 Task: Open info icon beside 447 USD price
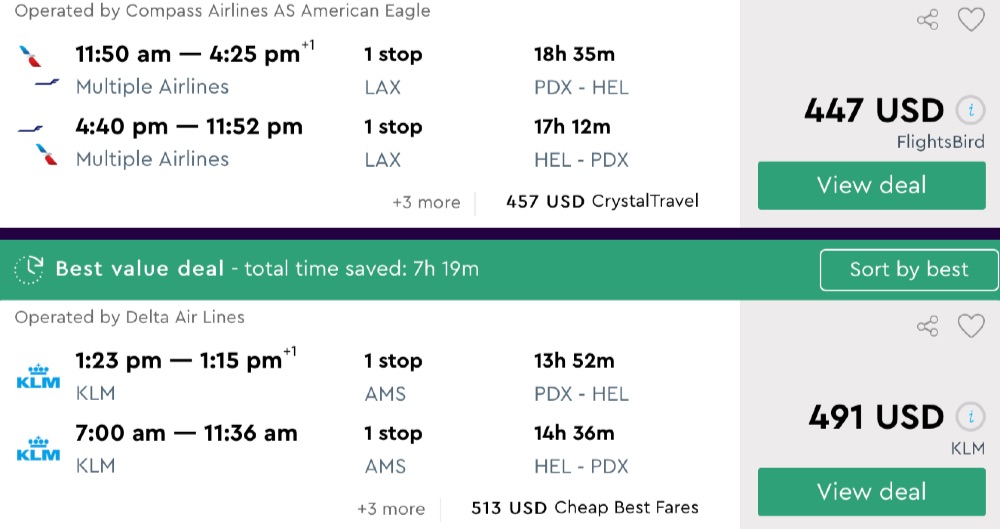pos(969,110)
